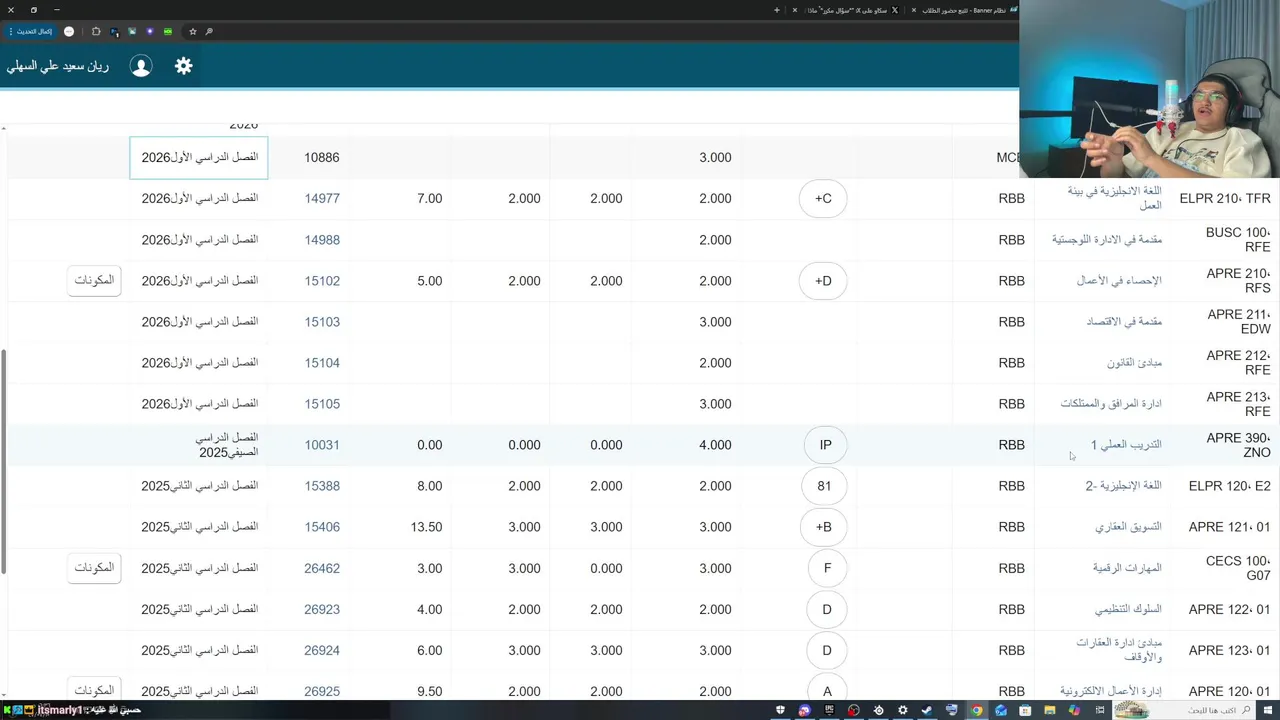Switch to the نظام Banner browser tab
The image size is (1280, 720).
[965, 10]
